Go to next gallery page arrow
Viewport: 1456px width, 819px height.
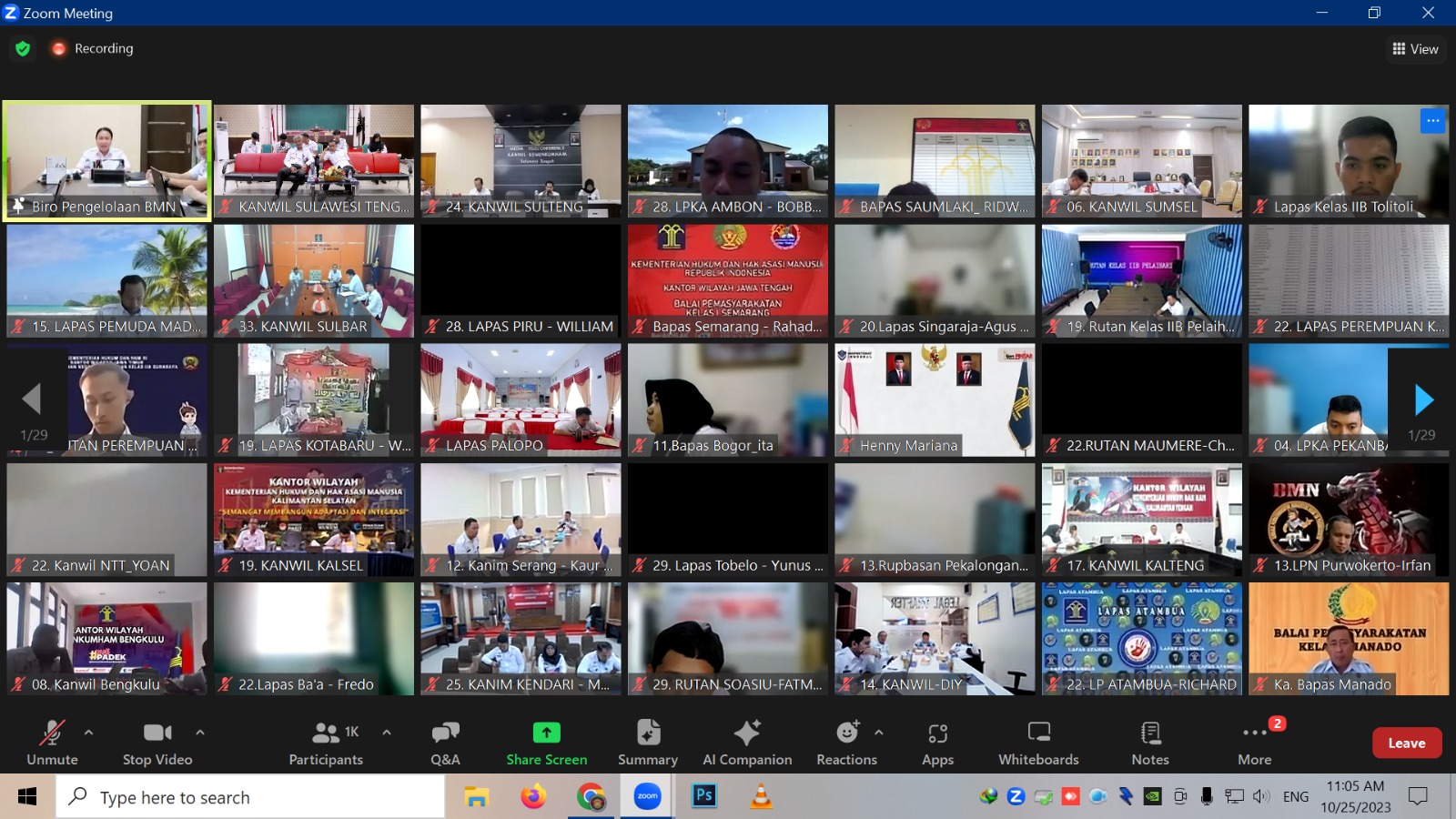1423,399
